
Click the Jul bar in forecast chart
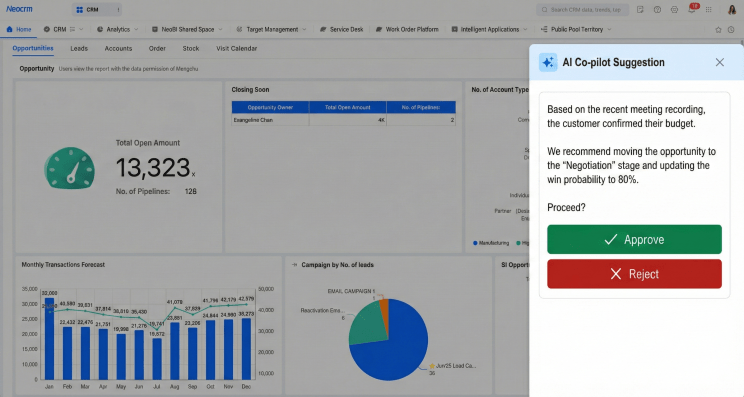click(157, 359)
